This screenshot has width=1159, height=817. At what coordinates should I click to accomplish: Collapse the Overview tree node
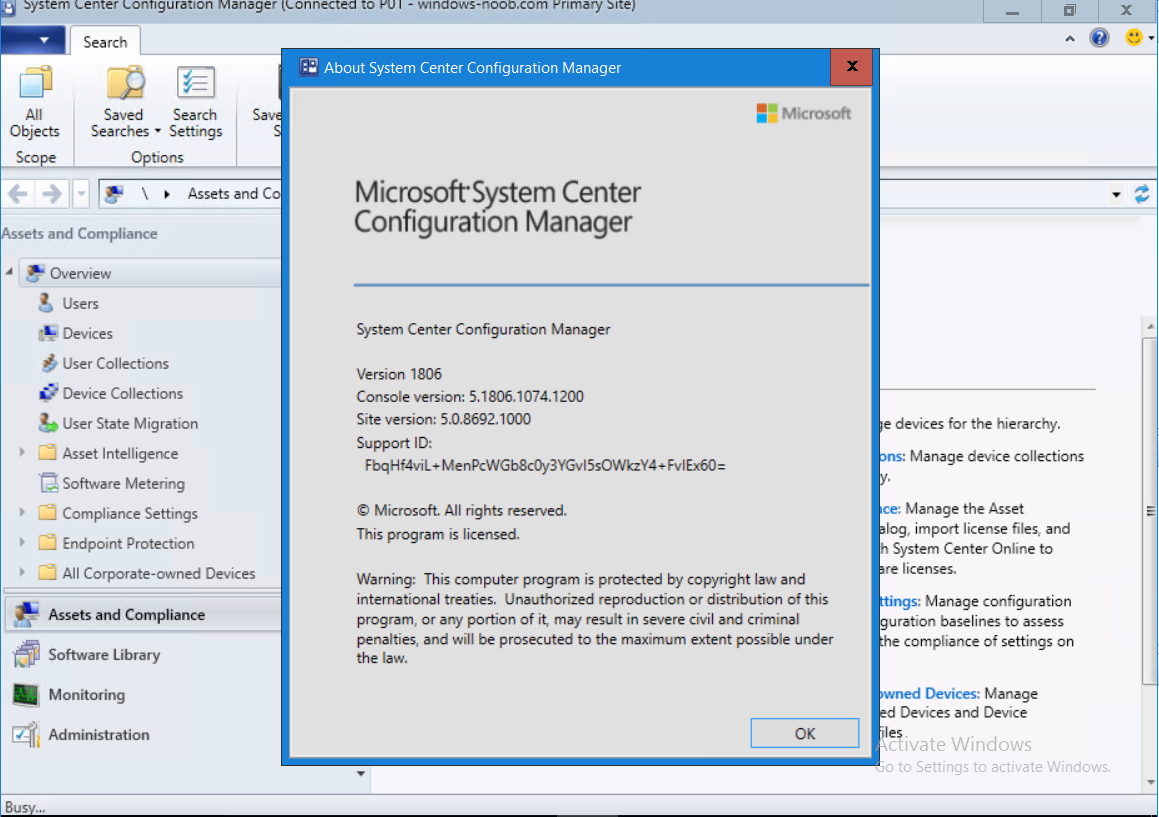pyautogui.click(x=9, y=272)
